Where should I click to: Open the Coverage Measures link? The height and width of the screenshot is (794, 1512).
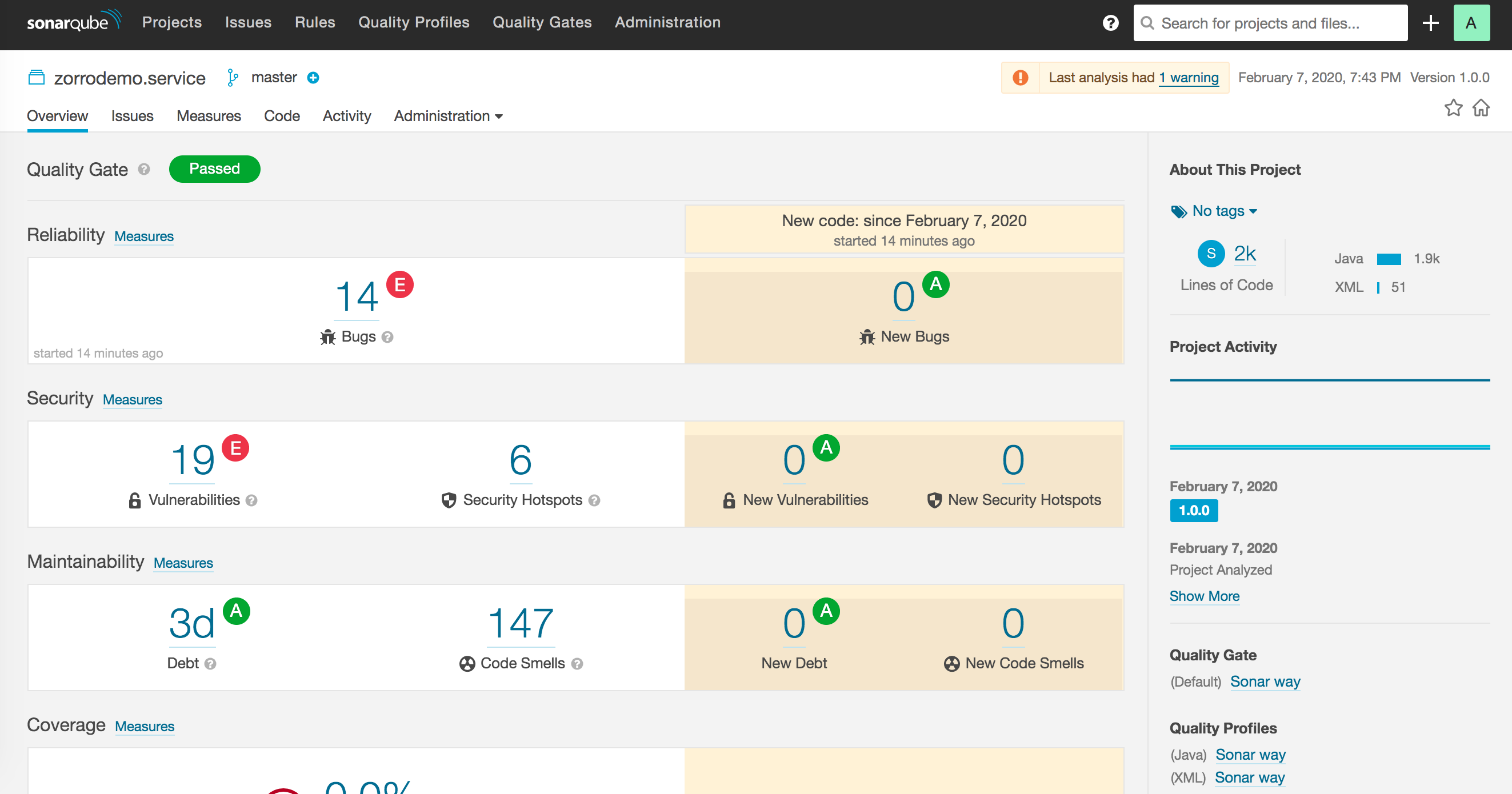[145, 727]
